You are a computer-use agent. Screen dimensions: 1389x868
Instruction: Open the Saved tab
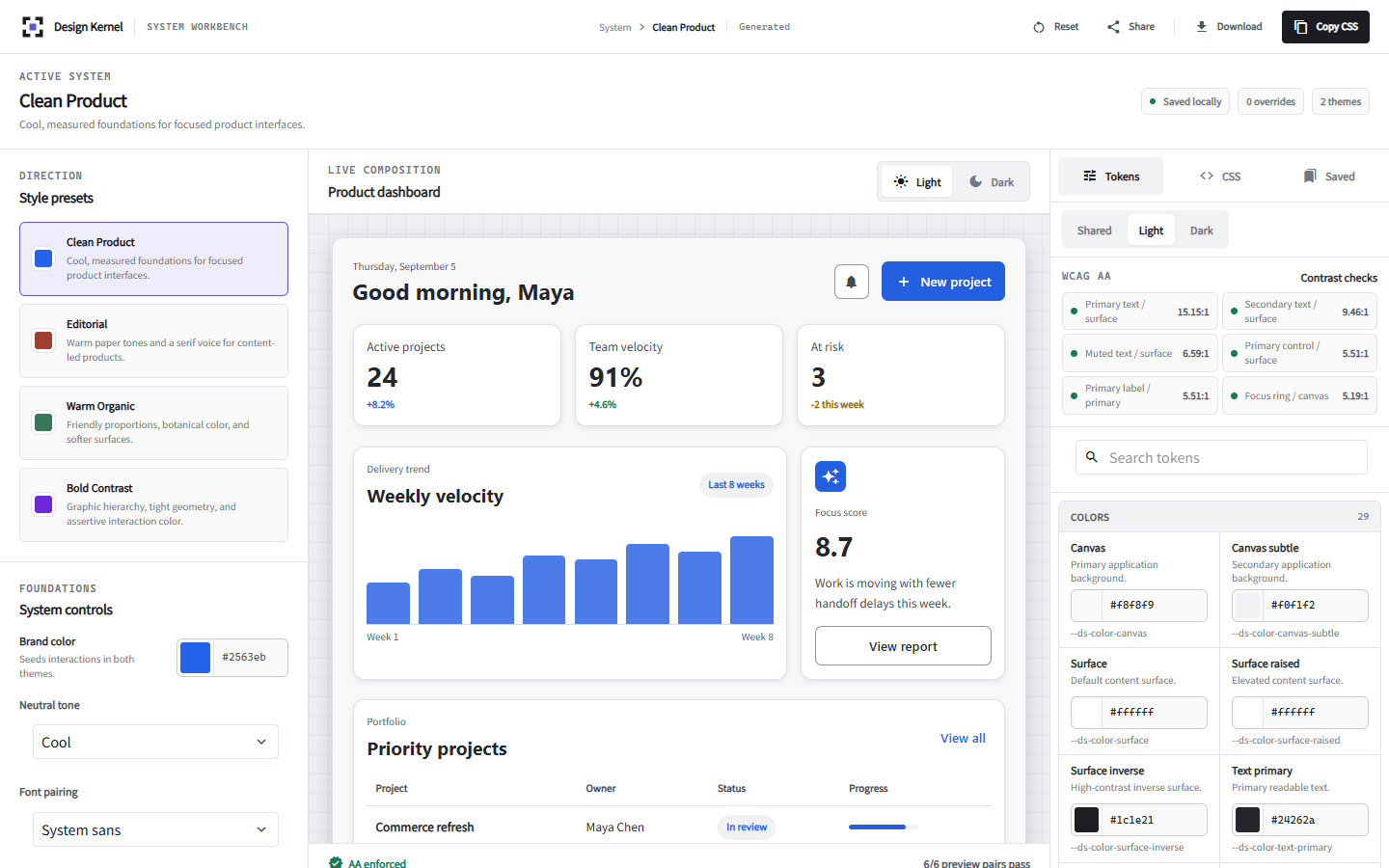point(1329,176)
